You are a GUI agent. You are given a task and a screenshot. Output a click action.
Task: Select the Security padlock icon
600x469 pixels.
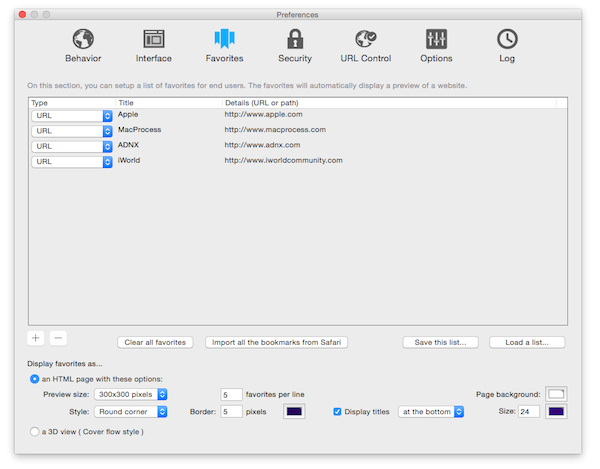click(295, 40)
